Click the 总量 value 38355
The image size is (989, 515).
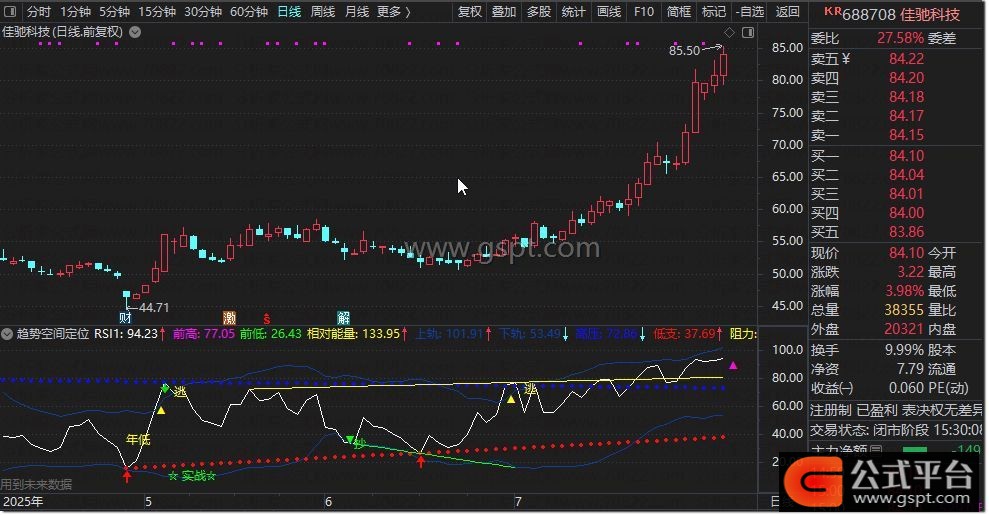pyautogui.click(x=904, y=310)
